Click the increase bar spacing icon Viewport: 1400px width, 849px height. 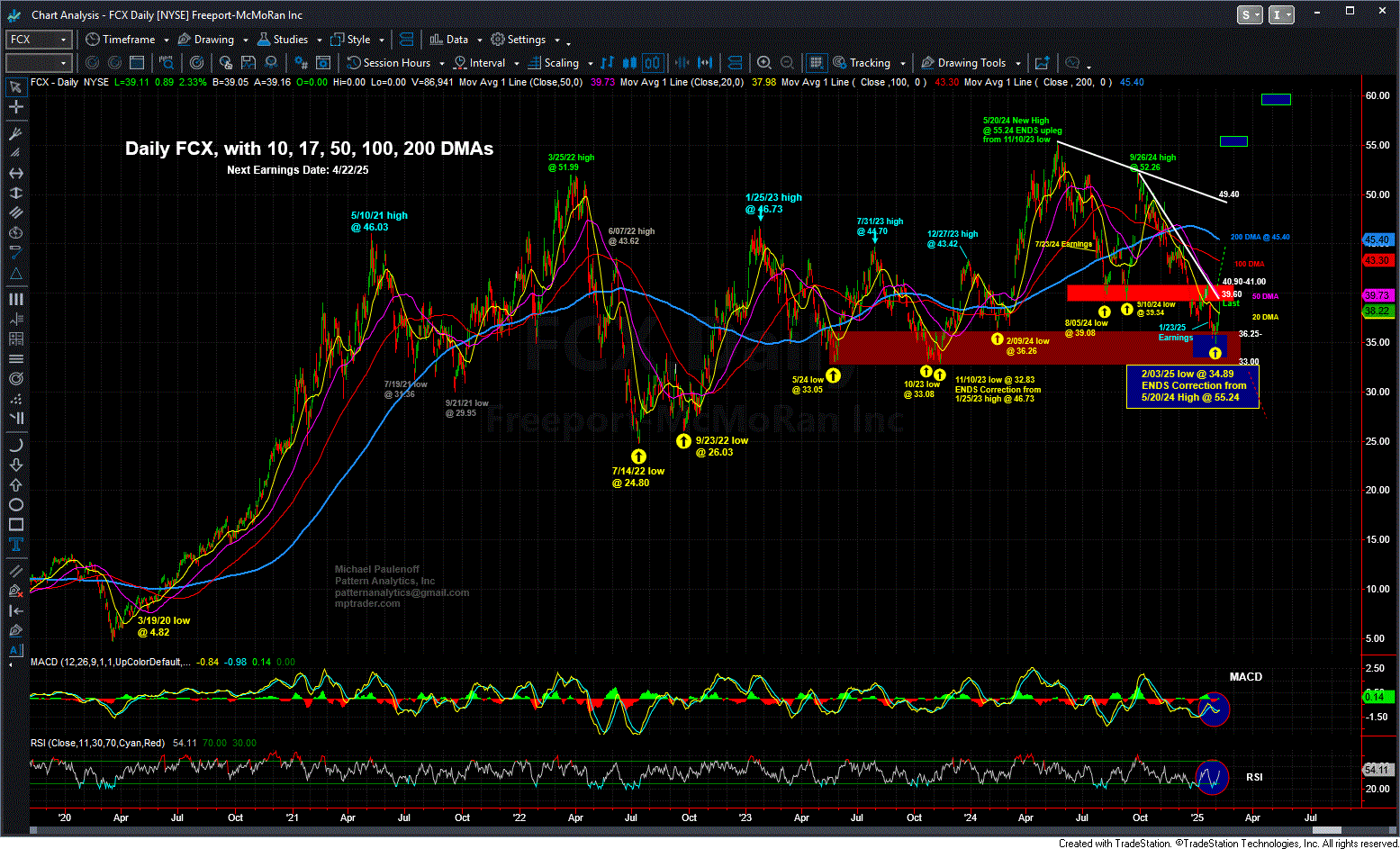click(x=705, y=63)
